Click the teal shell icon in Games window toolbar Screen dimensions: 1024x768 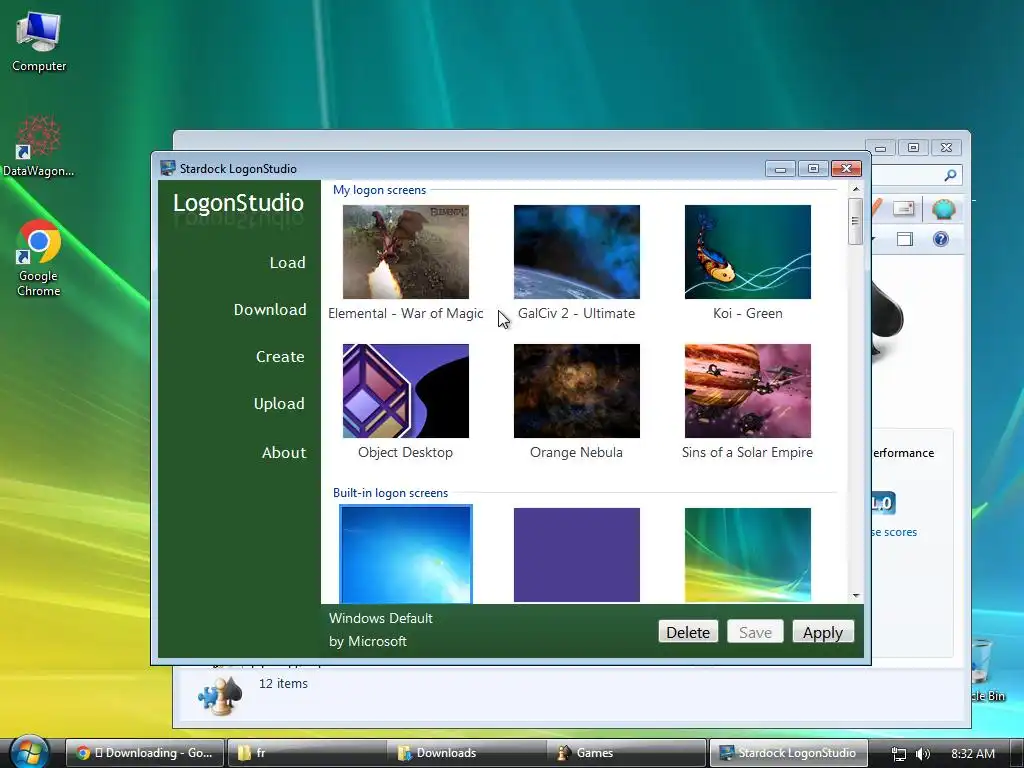click(943, 209)
